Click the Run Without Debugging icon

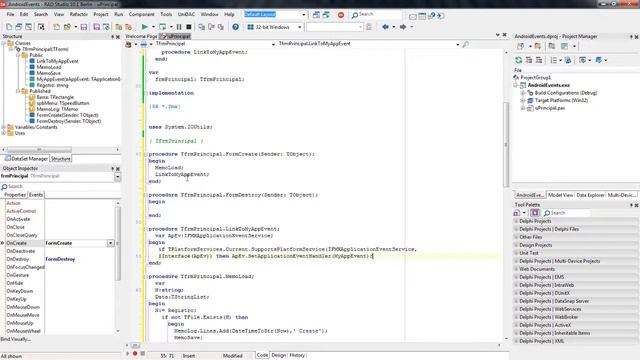162,27
